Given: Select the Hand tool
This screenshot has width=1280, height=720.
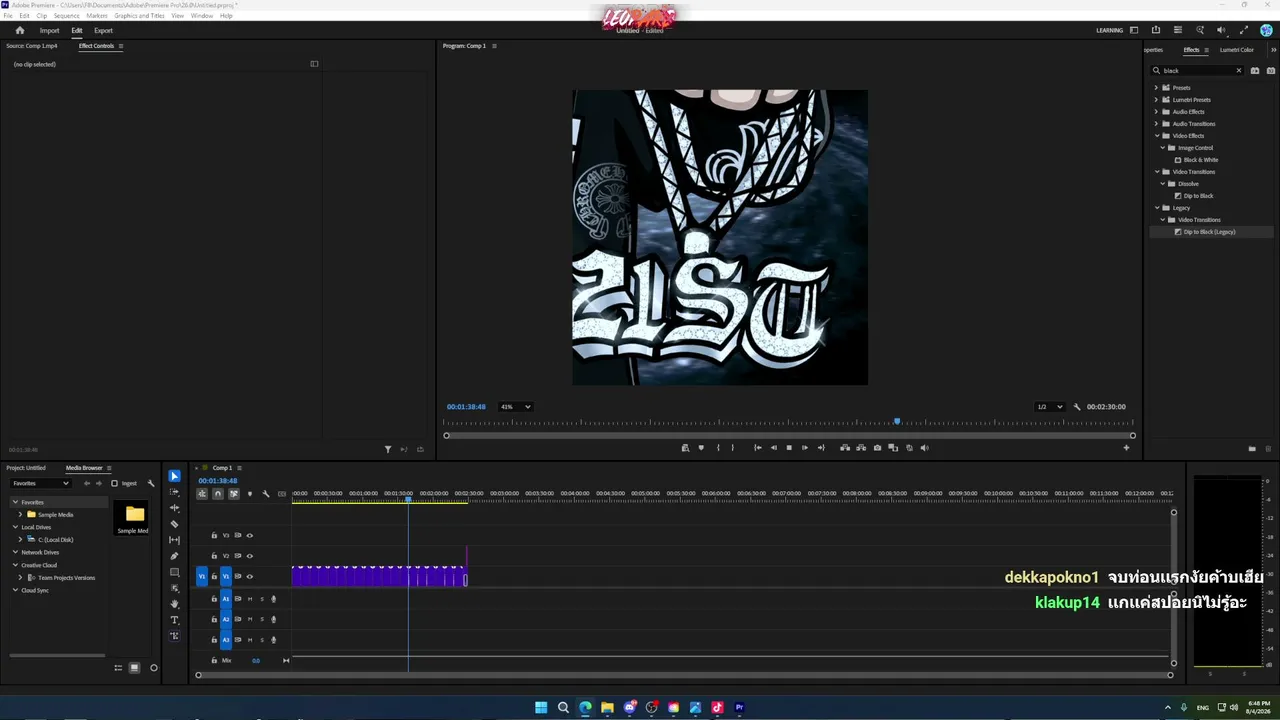Looking at the screenshot, I should tap(174, 604).
